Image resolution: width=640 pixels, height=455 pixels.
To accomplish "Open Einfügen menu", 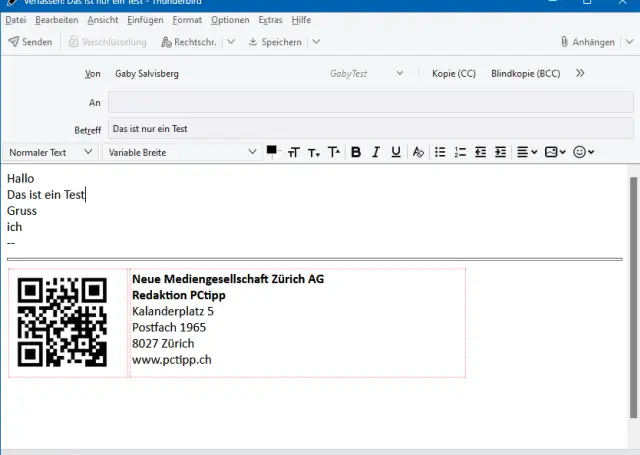I will coord(145,20).
